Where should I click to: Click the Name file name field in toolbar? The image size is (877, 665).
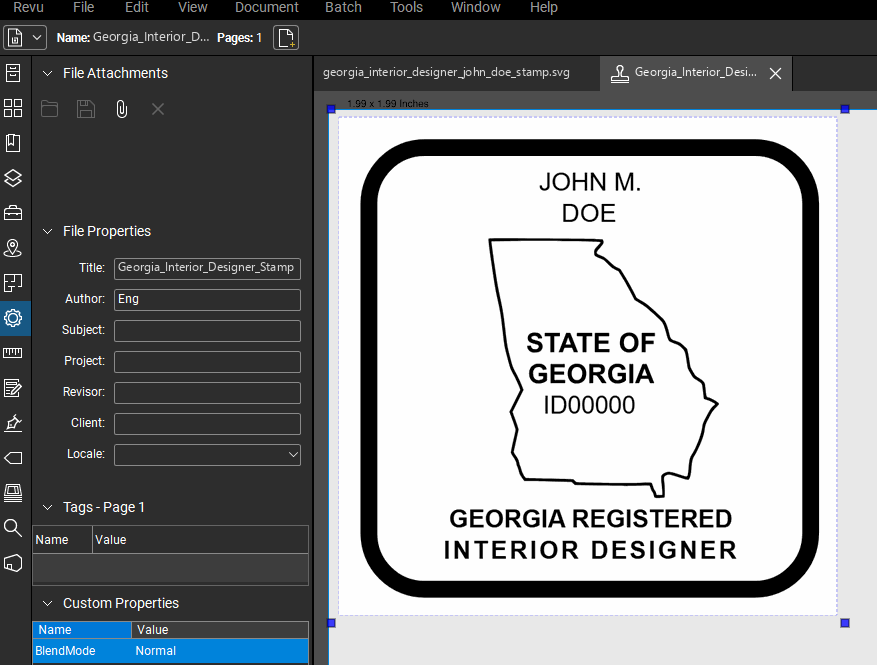[151, 37]
